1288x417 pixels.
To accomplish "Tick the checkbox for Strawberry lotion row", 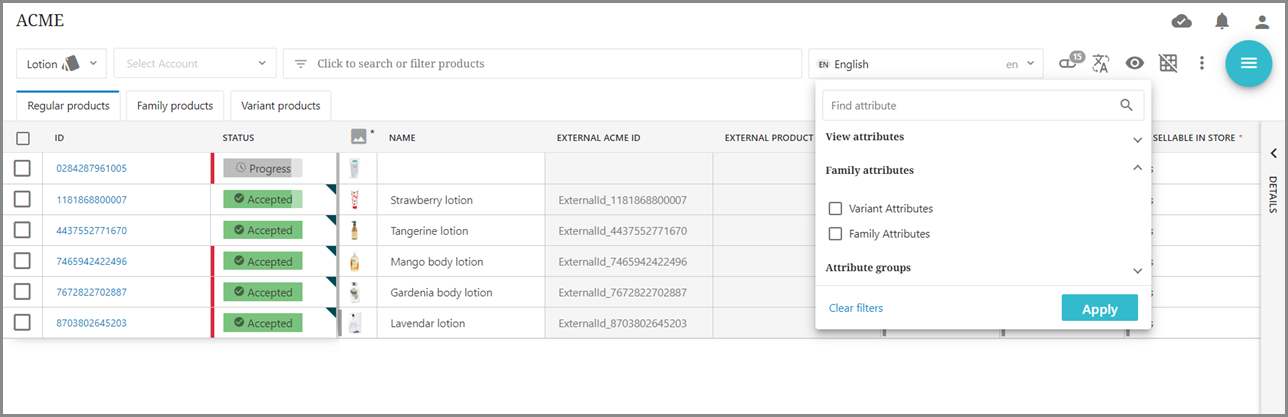I will pyautogui.click(x=23, y=200).
